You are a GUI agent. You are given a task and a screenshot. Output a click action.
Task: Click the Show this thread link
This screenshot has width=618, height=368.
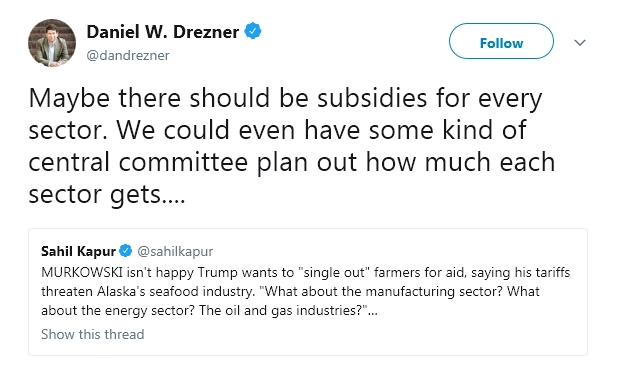pos(93,334)
